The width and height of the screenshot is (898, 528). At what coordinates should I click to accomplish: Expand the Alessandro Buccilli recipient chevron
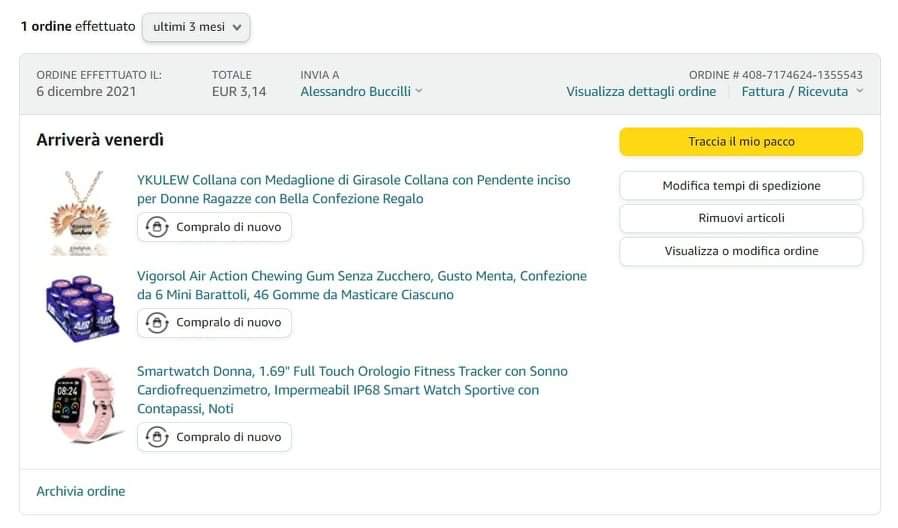point(419,91)
